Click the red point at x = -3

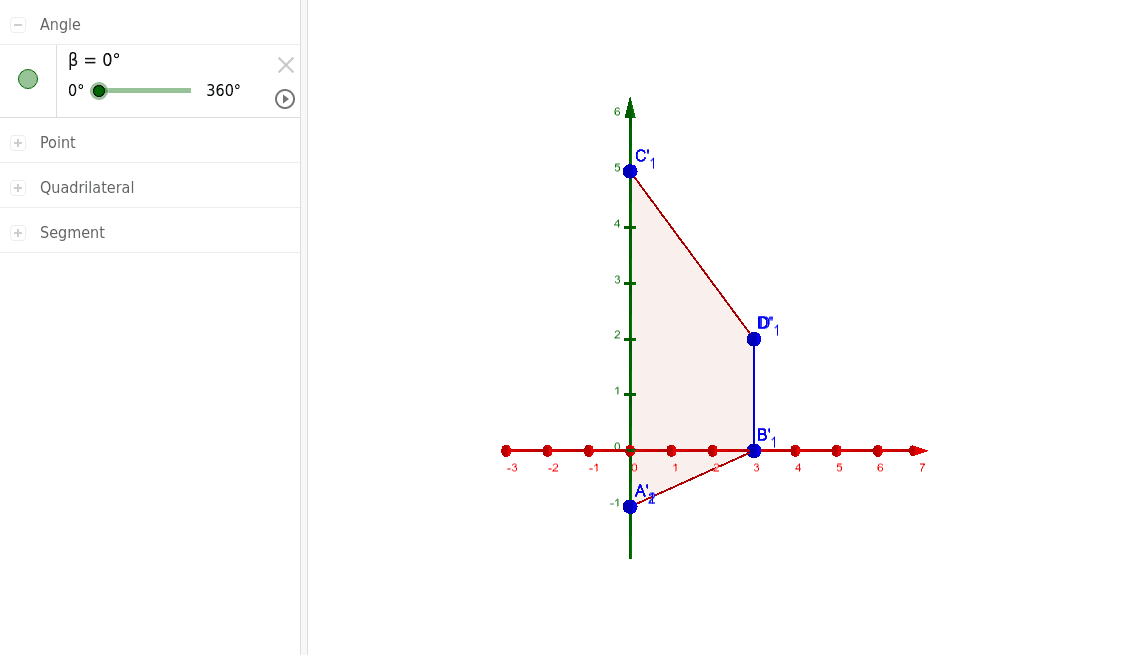pyautogui.click(x=506, y=451)
